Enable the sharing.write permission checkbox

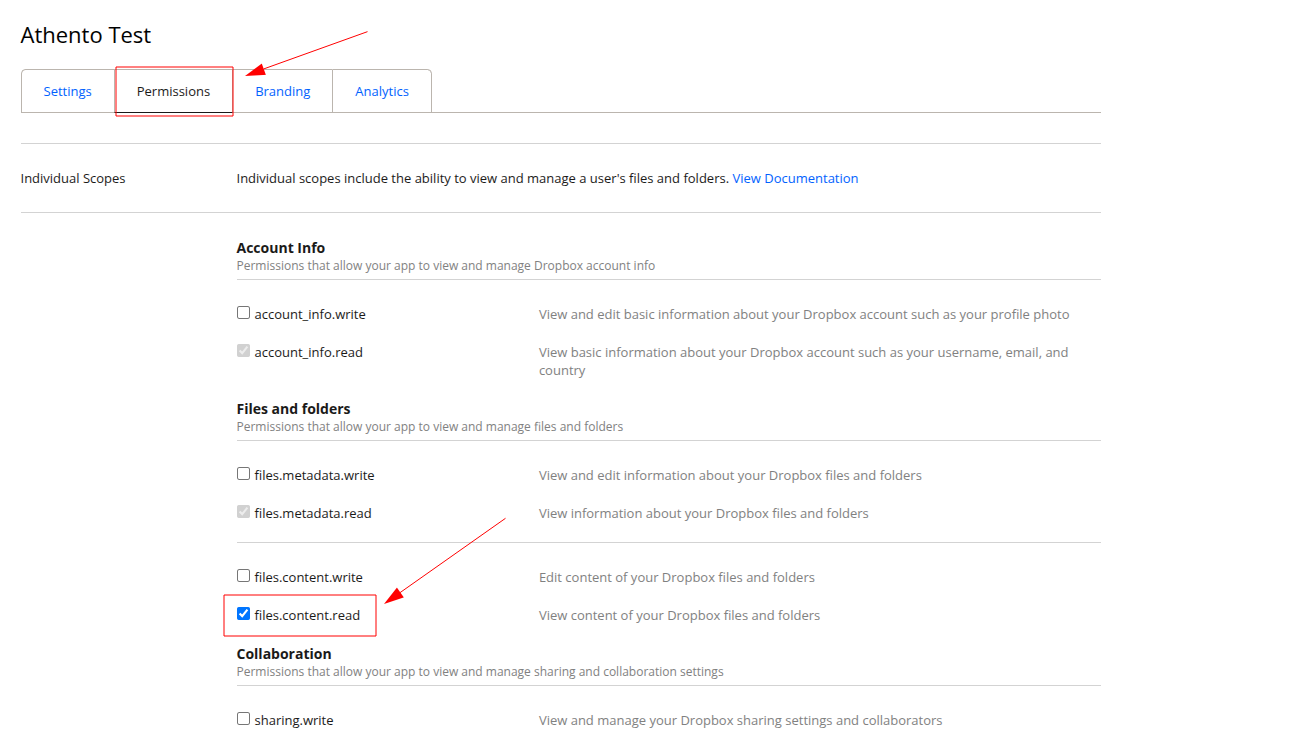click(243, 719)
